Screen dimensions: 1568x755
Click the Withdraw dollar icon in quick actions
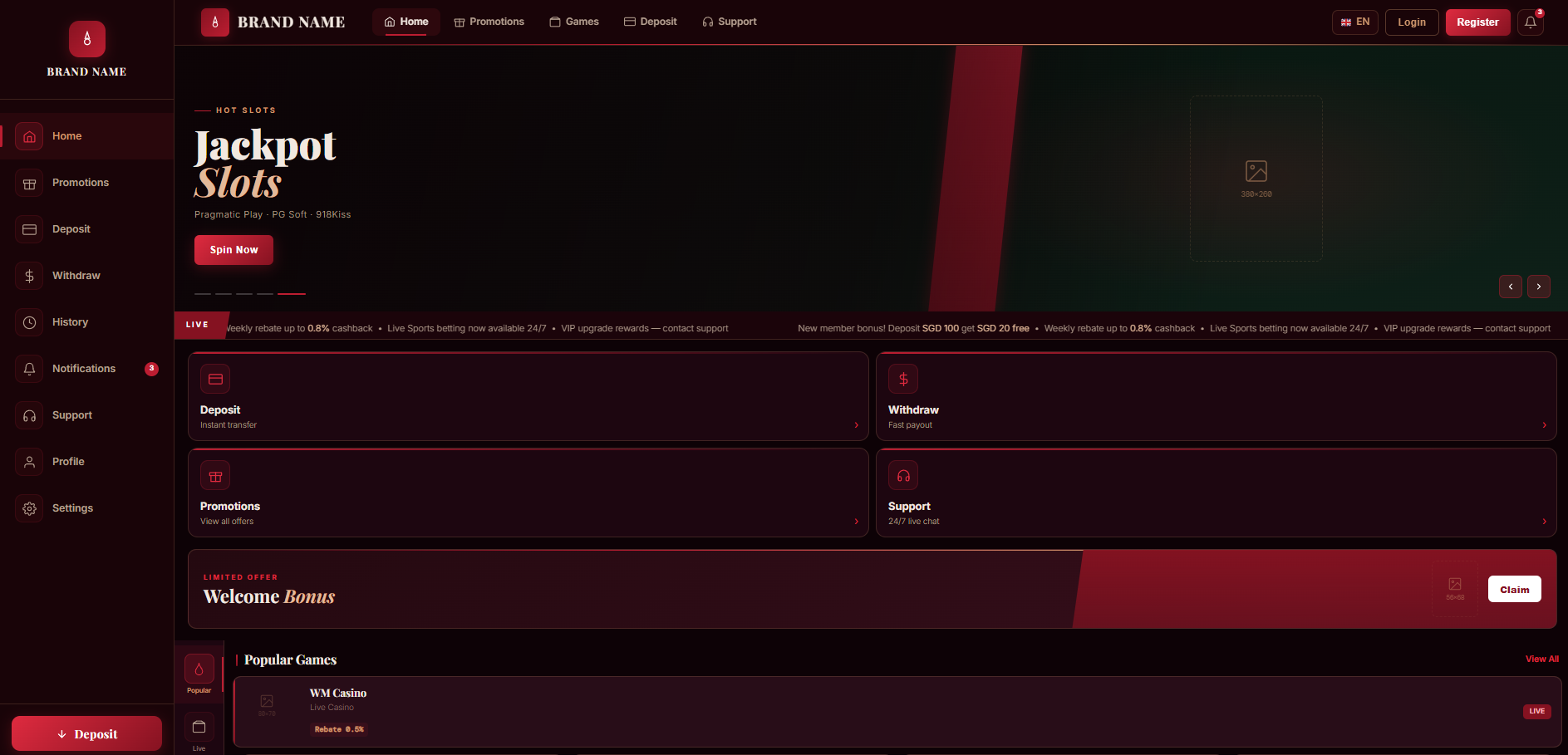pos(903,380)
